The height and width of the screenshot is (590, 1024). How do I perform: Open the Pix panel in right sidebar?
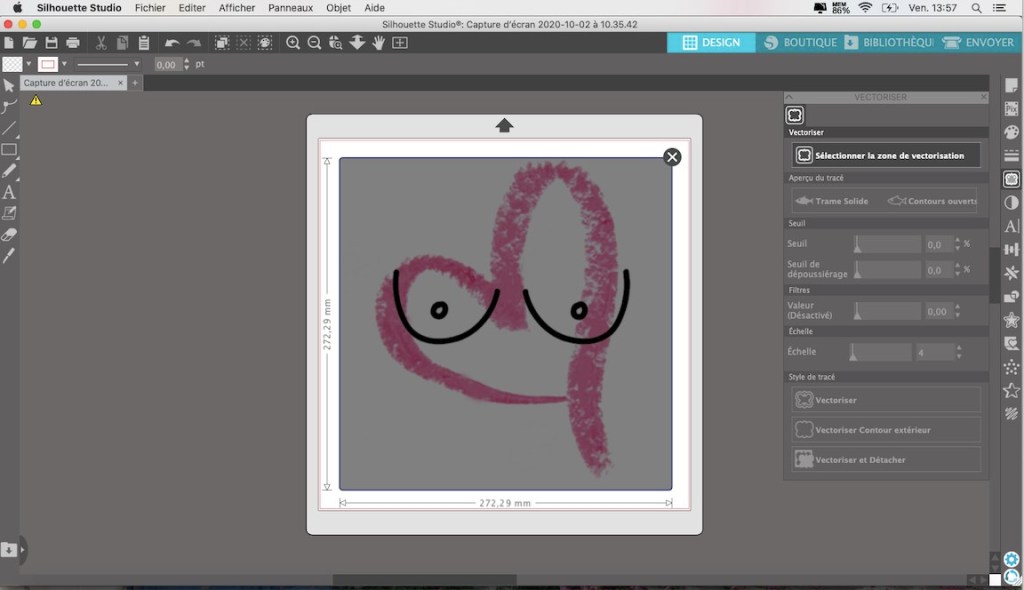[x=1011, y=108]
